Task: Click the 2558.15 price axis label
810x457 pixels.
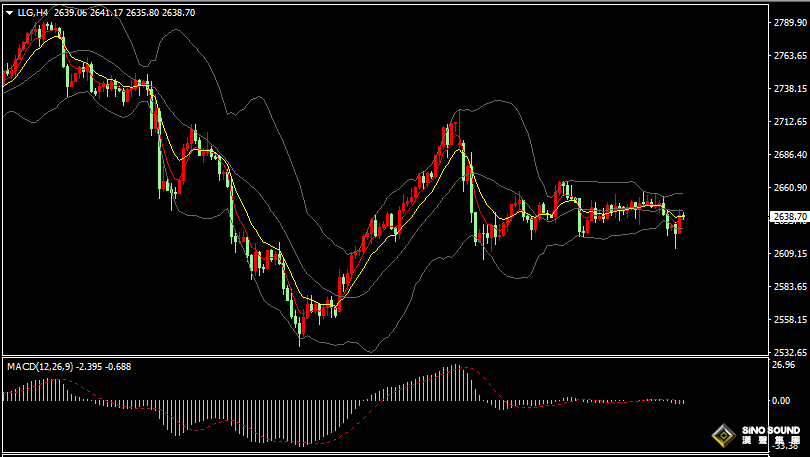Action: click(x=790, y=319)
